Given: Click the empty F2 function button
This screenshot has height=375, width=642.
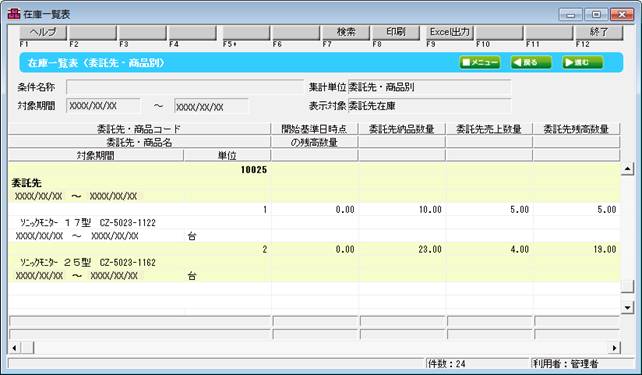Looking at the screenshot, I should point(93,32).
